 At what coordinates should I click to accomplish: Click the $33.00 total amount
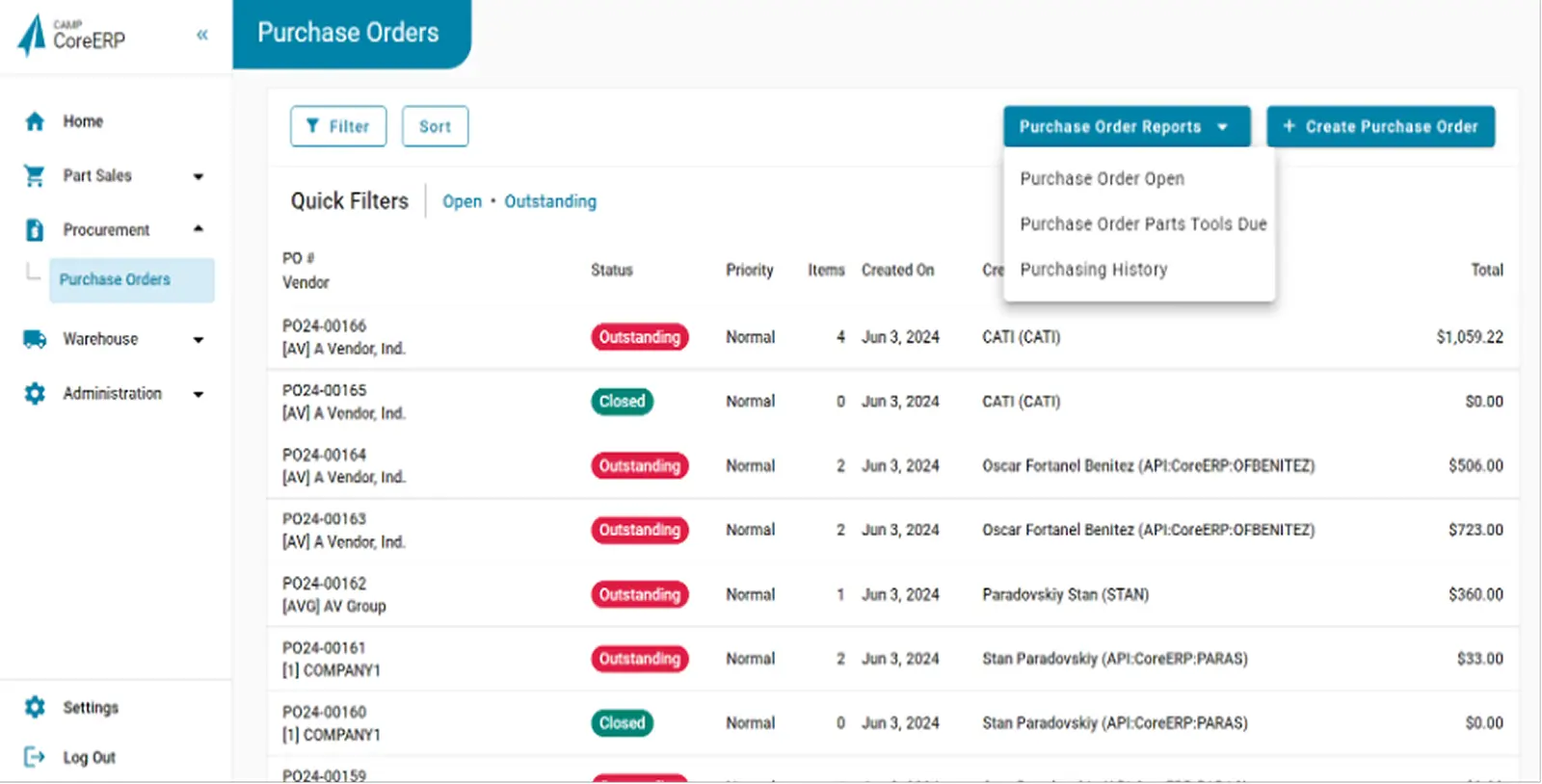[1480, 660]
